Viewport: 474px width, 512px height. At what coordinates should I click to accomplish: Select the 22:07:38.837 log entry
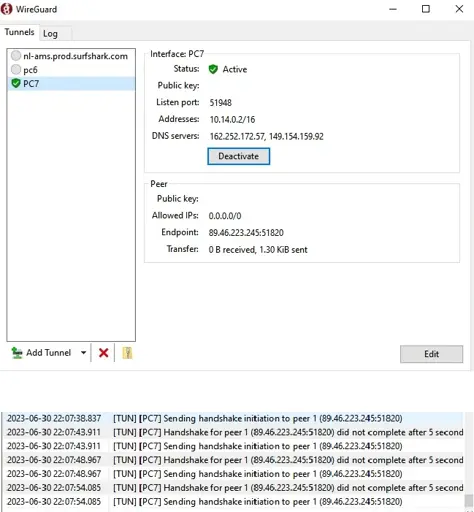click(232, 418)
